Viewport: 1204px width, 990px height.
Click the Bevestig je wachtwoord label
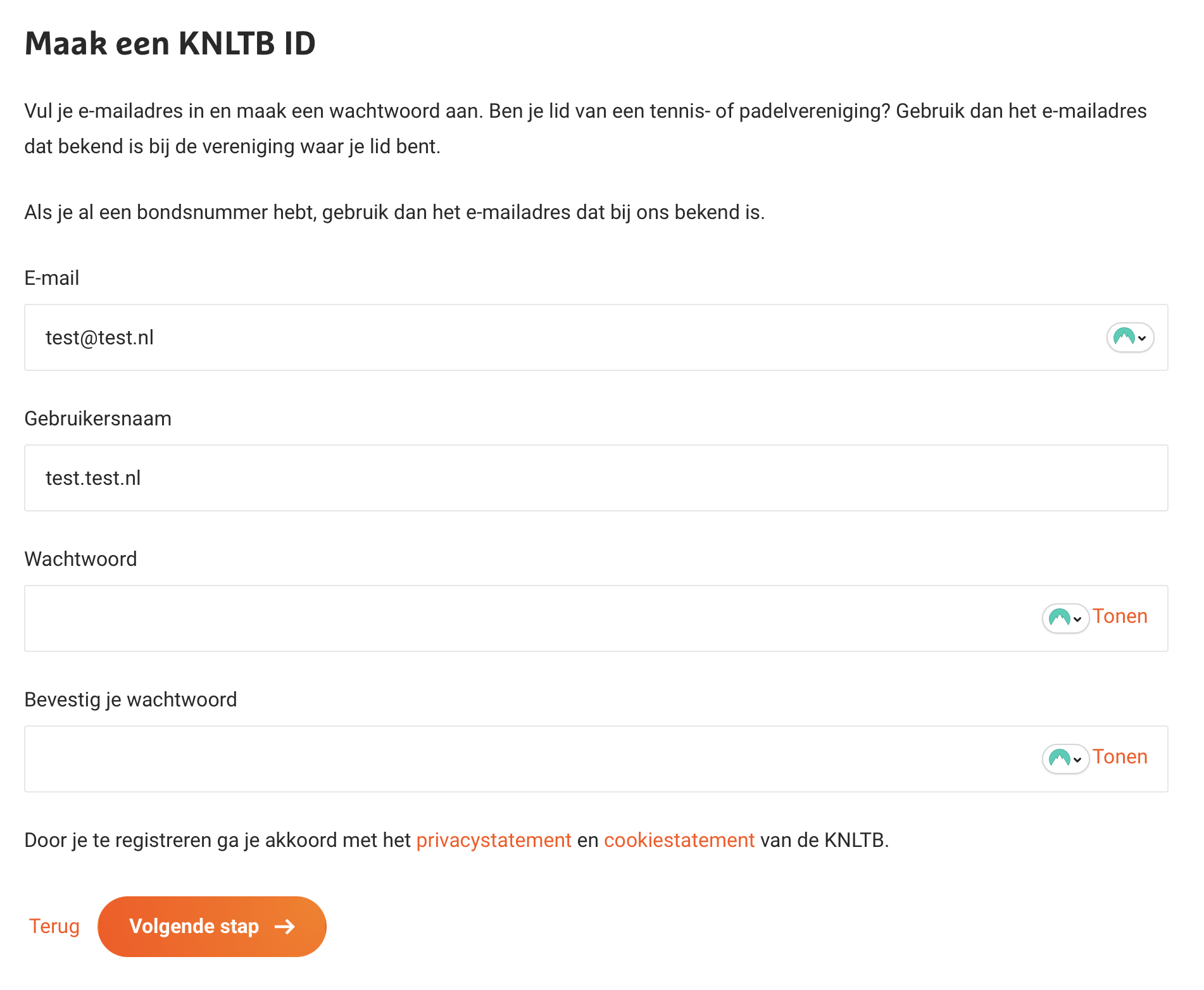point(130,699)
